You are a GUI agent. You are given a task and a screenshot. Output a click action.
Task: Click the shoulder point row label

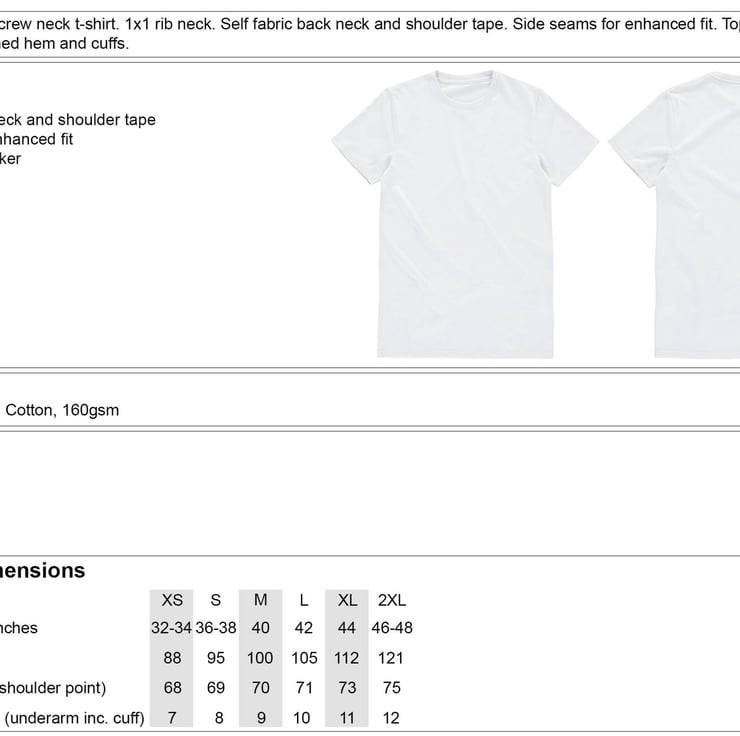coord(52,688)
